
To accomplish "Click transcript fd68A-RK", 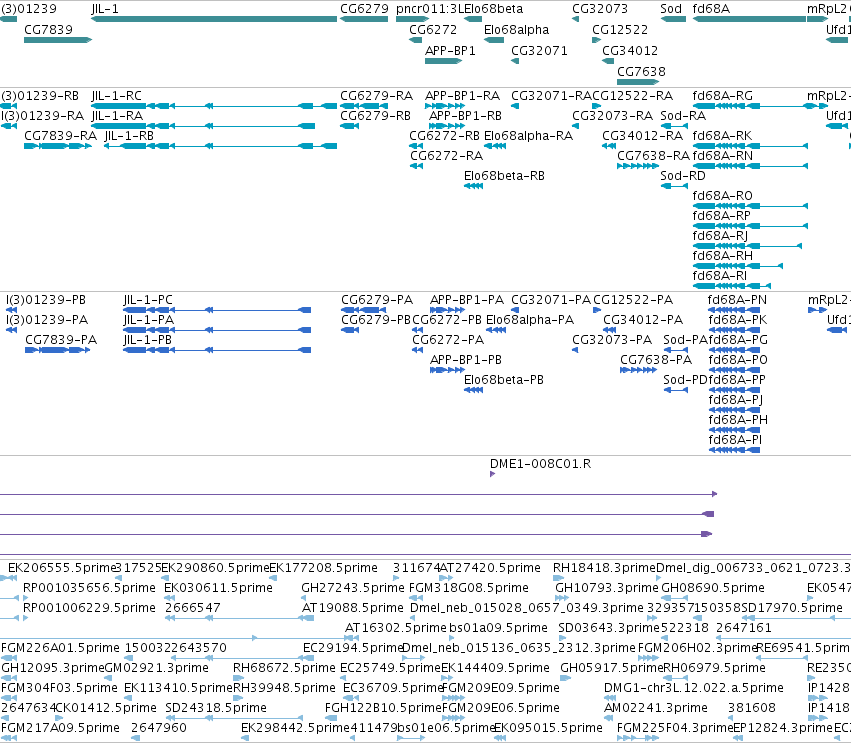I will tap(722, 136).
